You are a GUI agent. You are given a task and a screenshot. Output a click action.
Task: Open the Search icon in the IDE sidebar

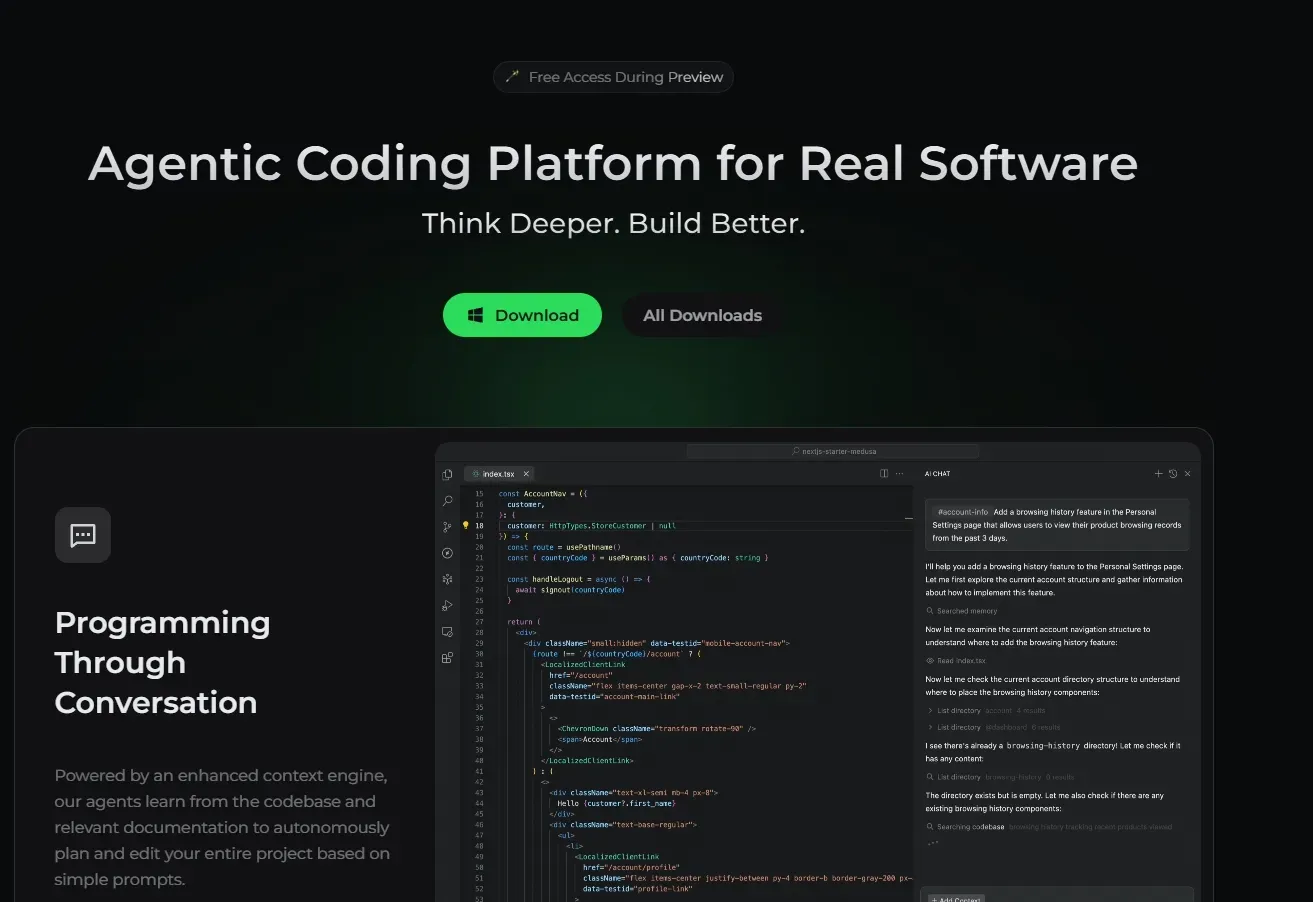447,500
